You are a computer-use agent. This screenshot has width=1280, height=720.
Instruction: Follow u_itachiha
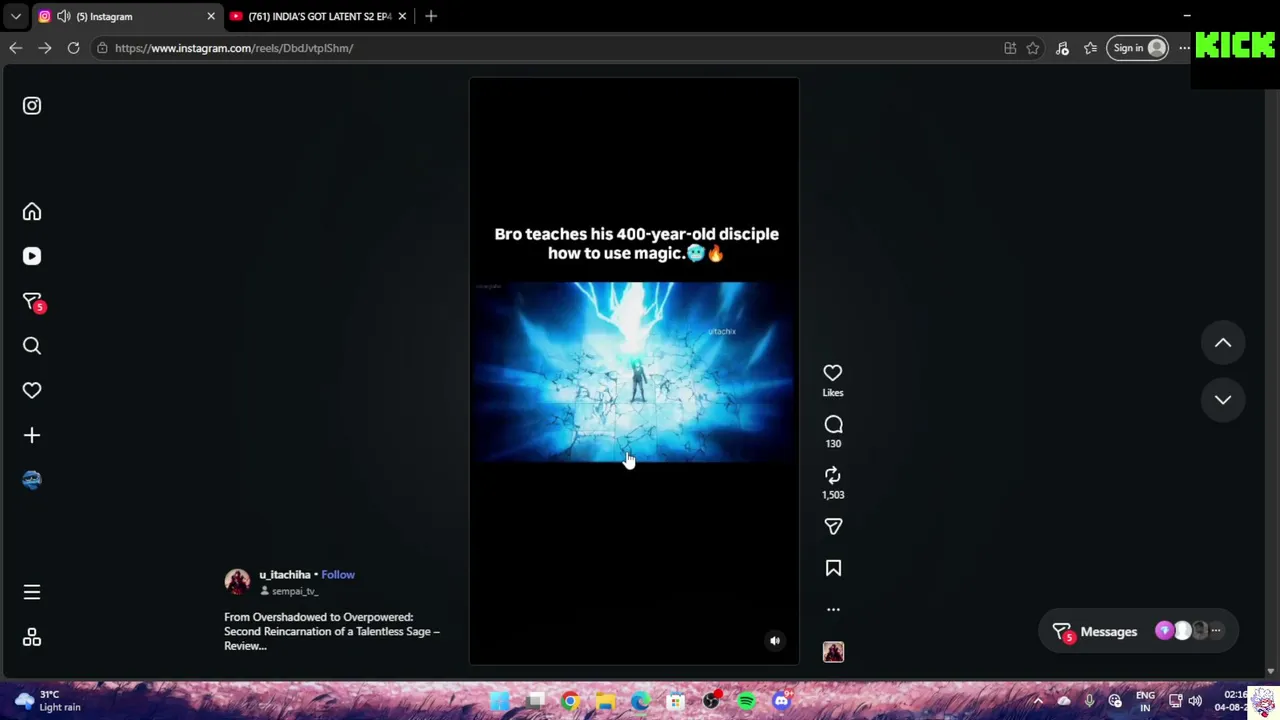(338, 575)
